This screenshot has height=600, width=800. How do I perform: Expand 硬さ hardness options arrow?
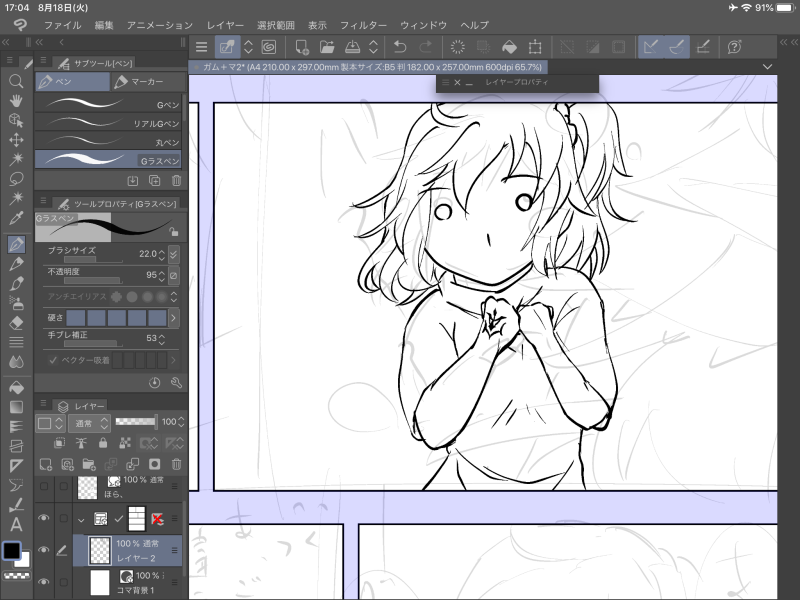(173, 318)
